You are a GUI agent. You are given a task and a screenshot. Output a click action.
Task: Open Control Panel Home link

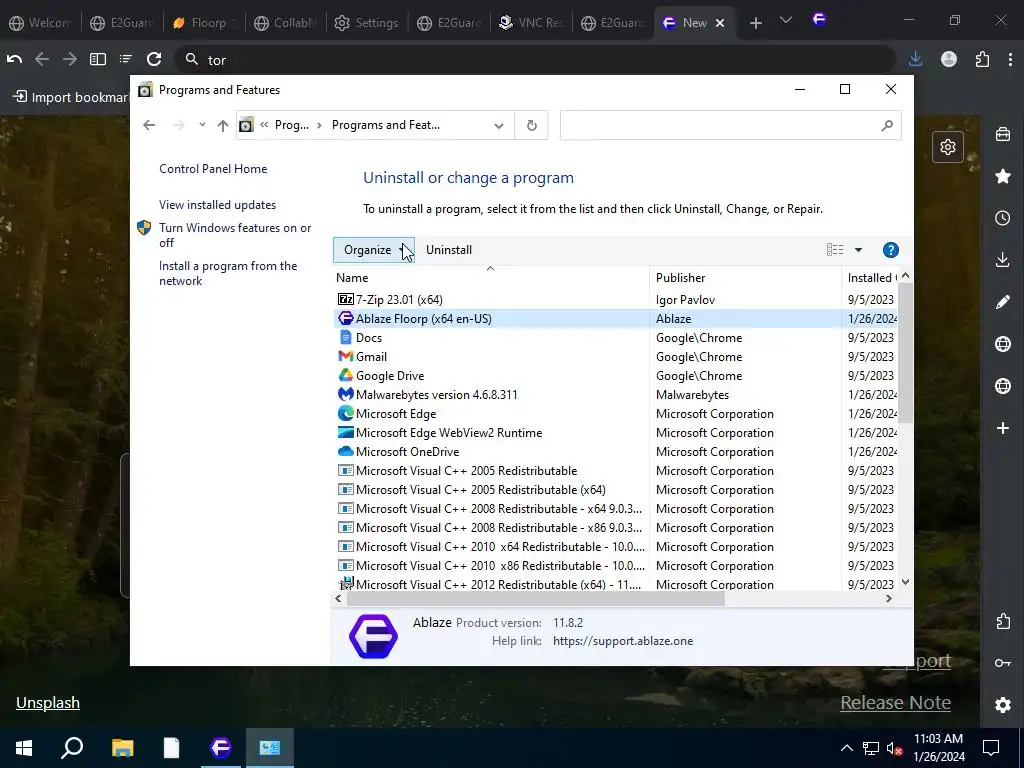pos(213,169)
